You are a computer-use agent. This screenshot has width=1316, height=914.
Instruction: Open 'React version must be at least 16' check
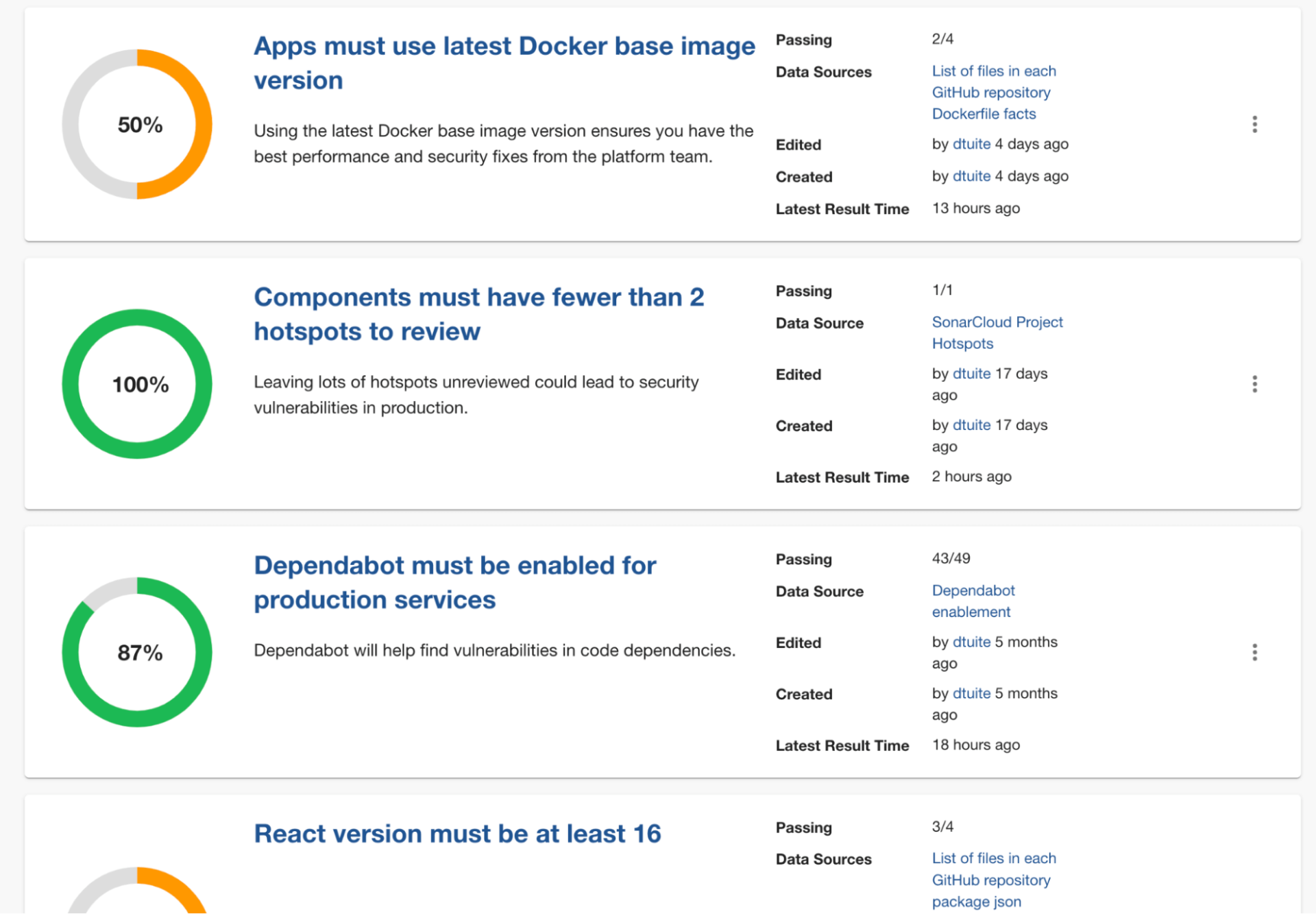[457, 834]
